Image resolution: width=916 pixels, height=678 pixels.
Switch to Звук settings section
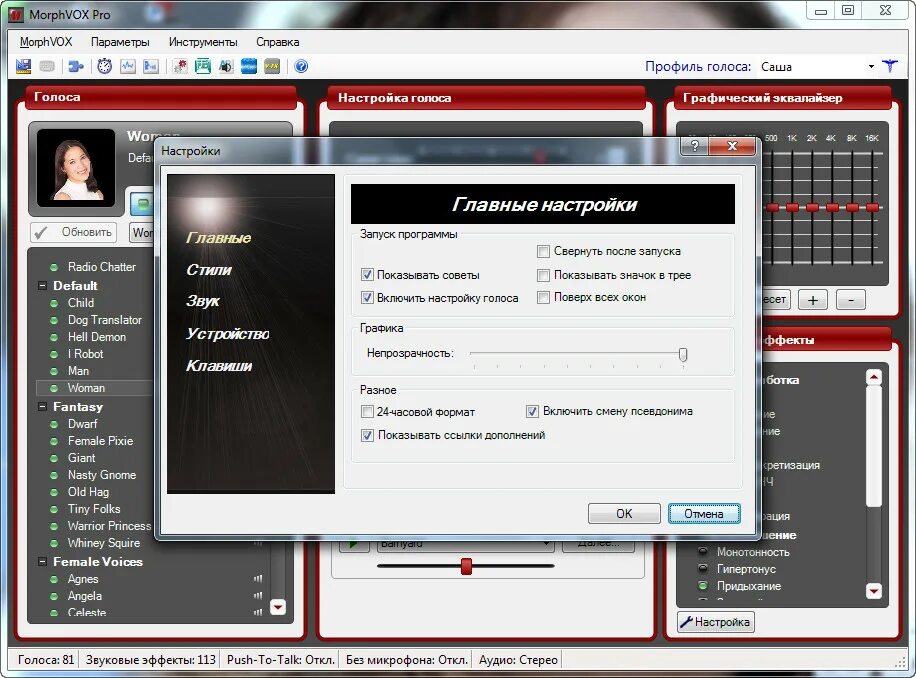point(202,301)
